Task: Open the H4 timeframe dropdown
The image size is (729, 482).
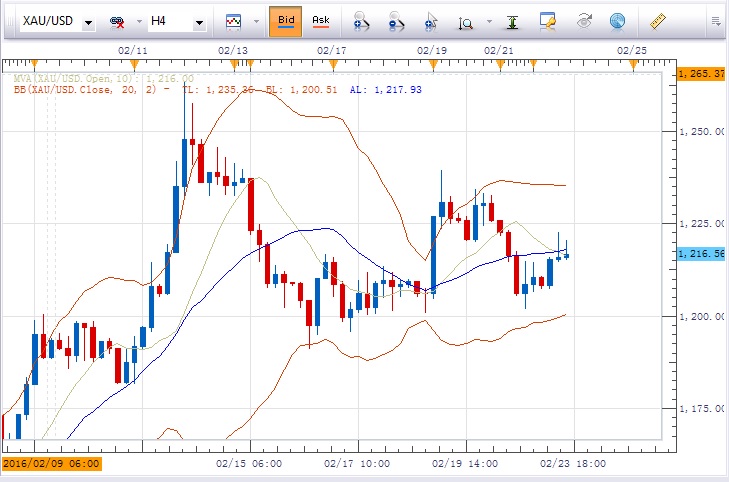Action: [x=199, y=22]
